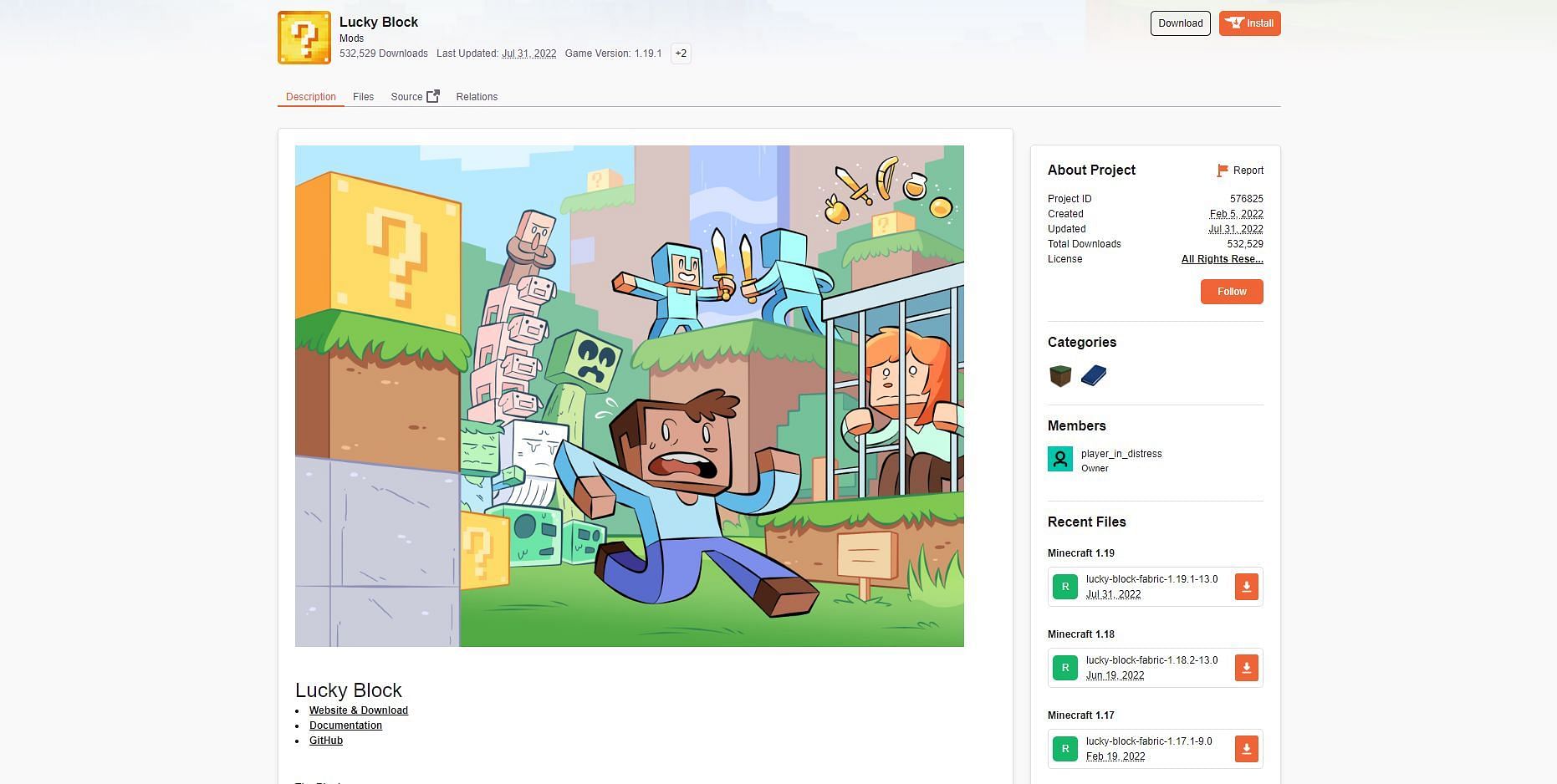Open the GitHub link
1557x784 pixels.
[326, 741]
